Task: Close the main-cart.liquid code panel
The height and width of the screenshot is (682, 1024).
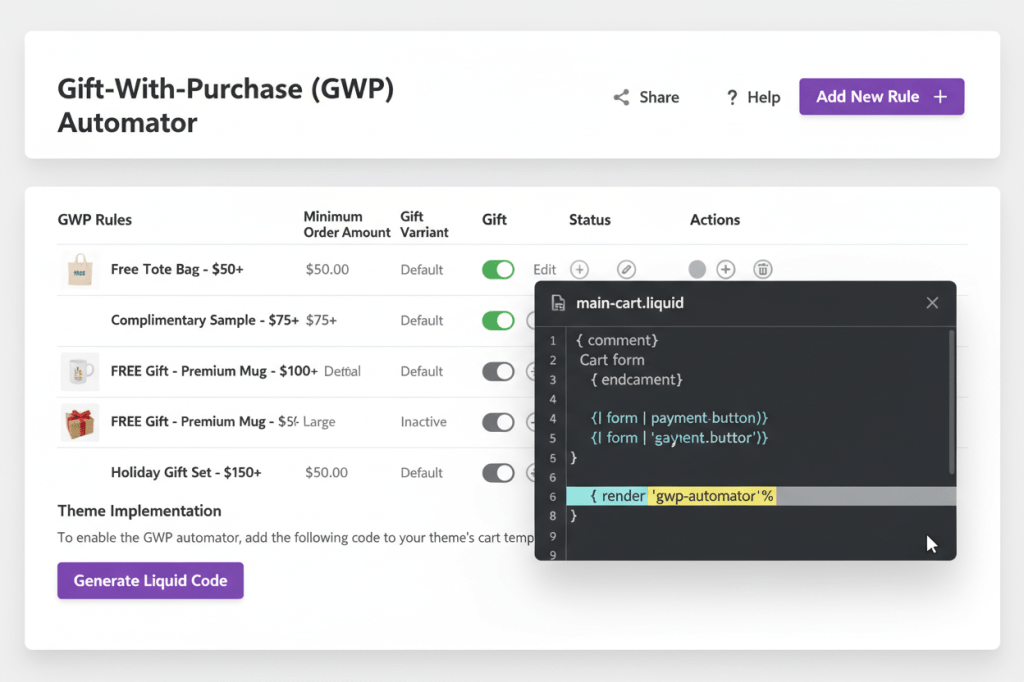Action: pyautogui.click(x=932, y=303)
